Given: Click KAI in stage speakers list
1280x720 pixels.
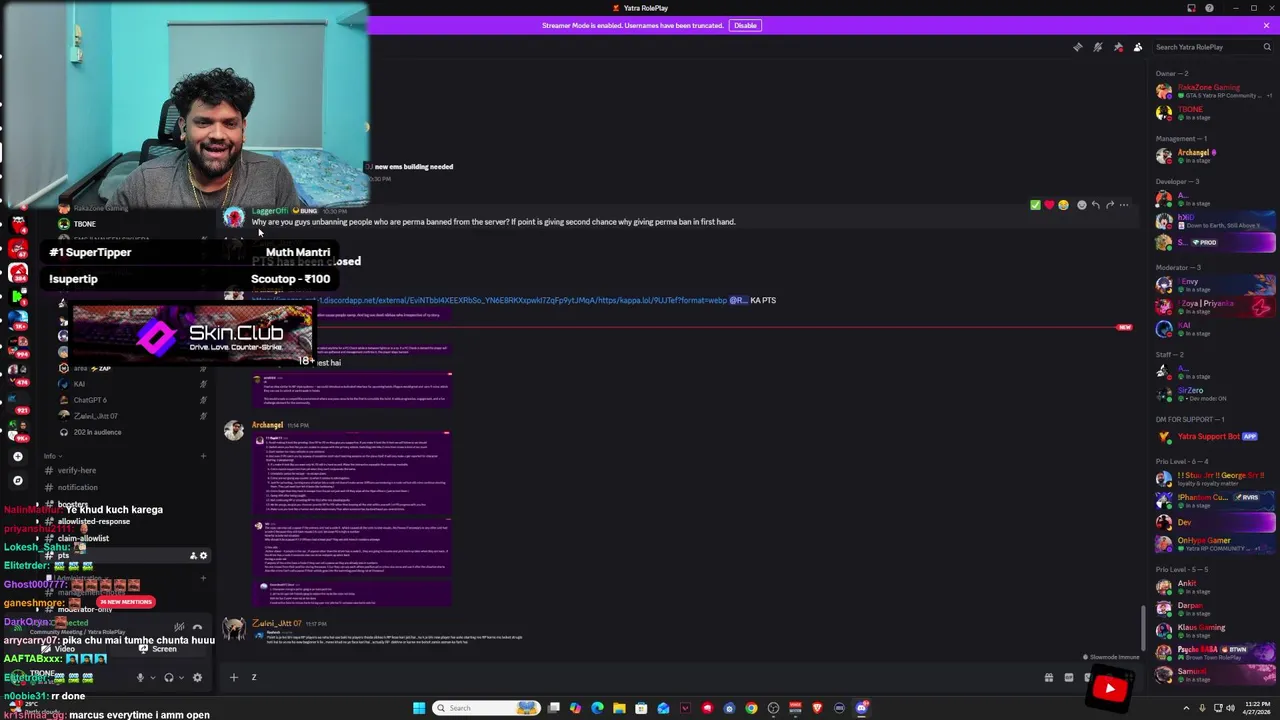Looking at the screenshot, I should [x=79, y=384].
